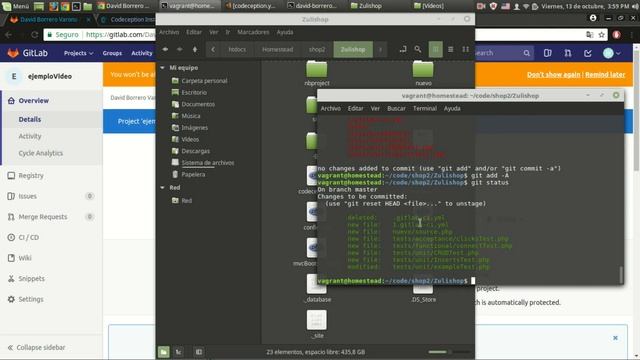This screenshot has height=360, width=640.
Task: Open Groups in GitLab navbar
Action: (x=112, y=53)
